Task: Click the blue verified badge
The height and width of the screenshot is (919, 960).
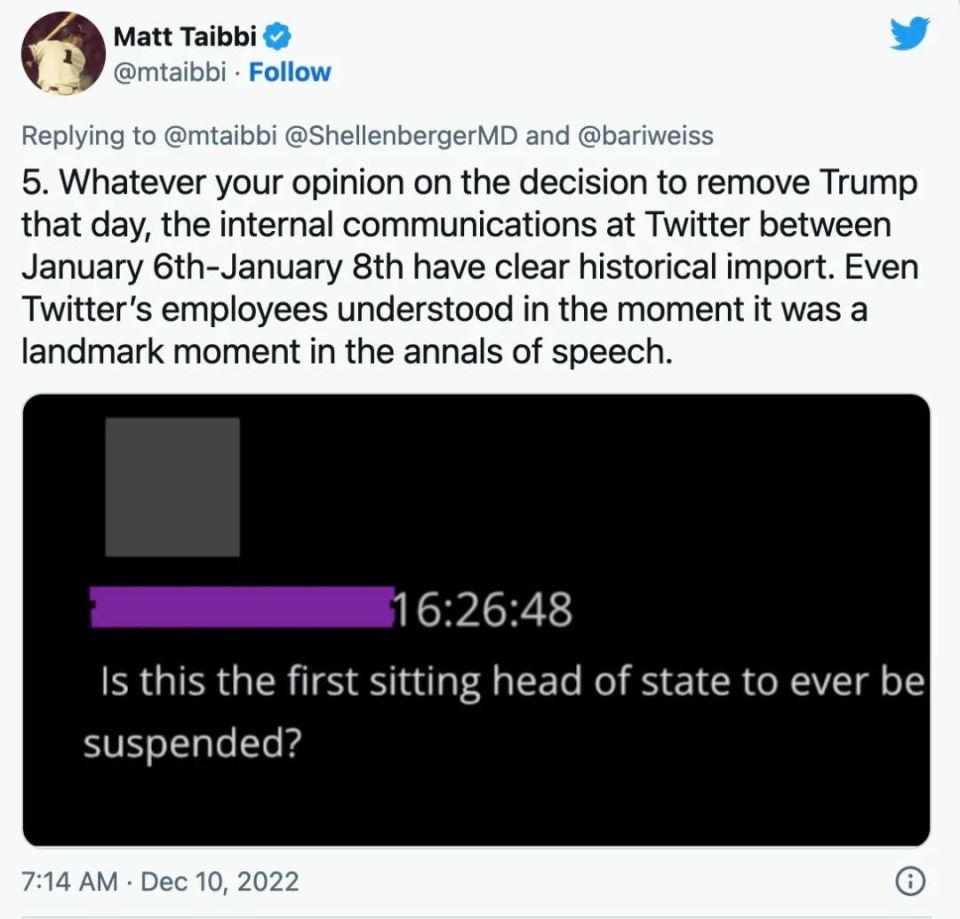Action: click(x=279, y=38)
